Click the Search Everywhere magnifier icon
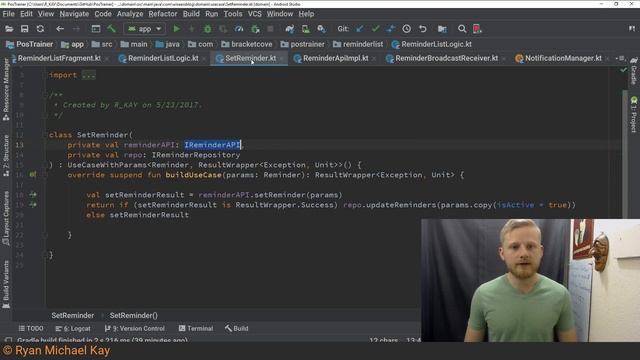The image size is (640, 360). click(462, 29)
